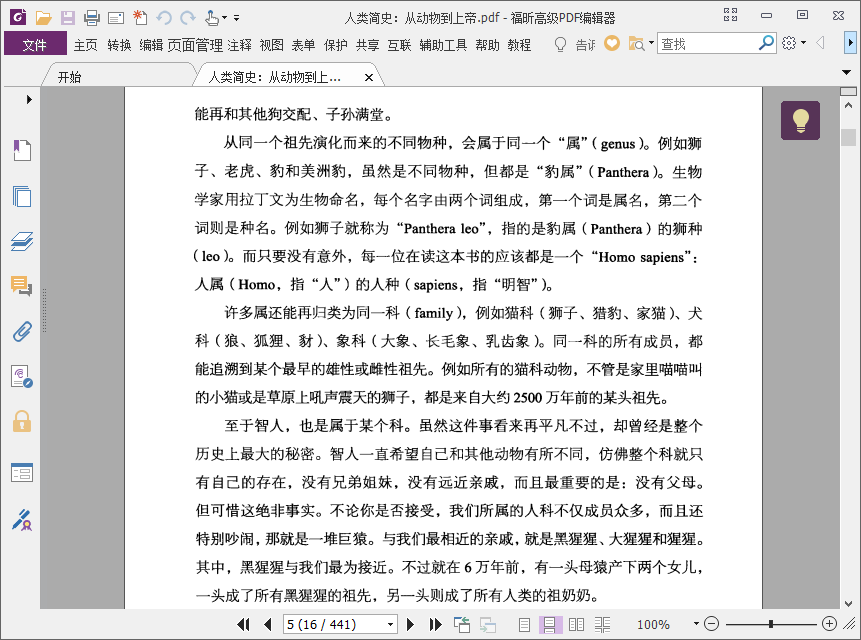Open the zoom level dropdown arrow

coord(696,624)
